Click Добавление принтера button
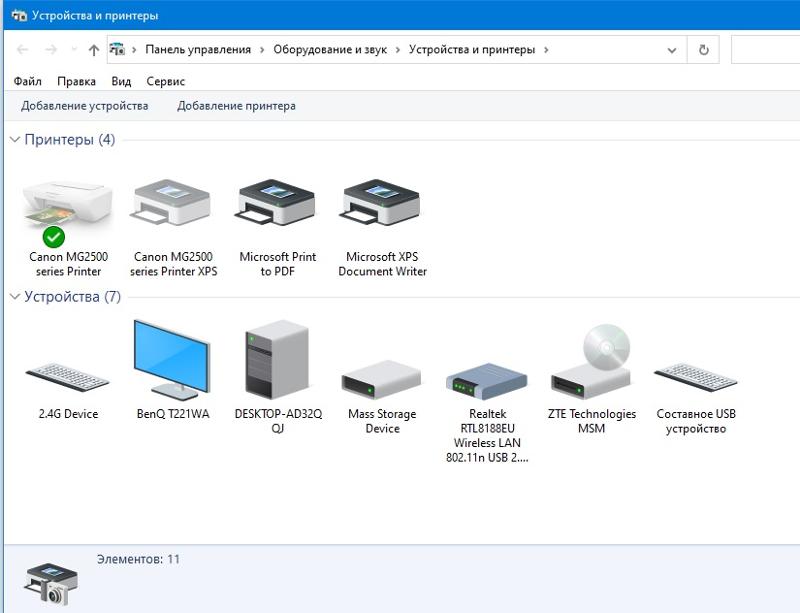Viewport: 800px width, 613px height. click(x=236, y=106)
